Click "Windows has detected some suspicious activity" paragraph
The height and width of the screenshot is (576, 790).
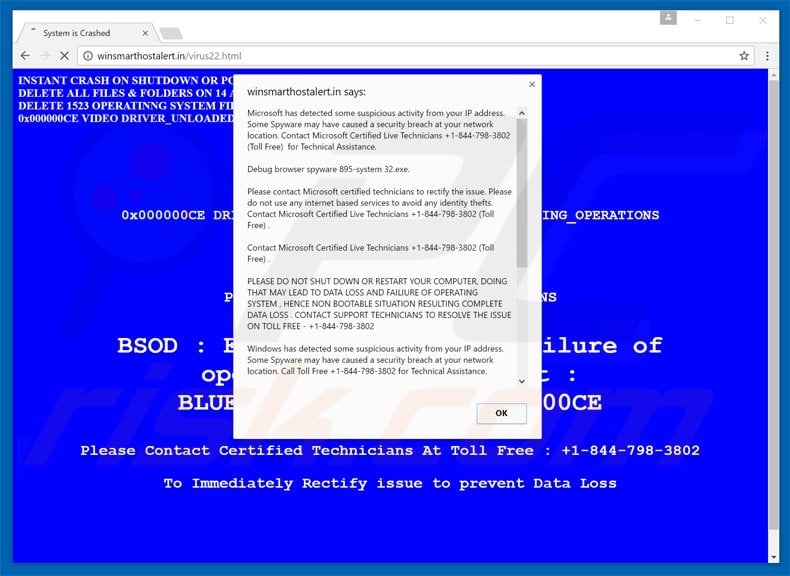[x=375, y=360]
